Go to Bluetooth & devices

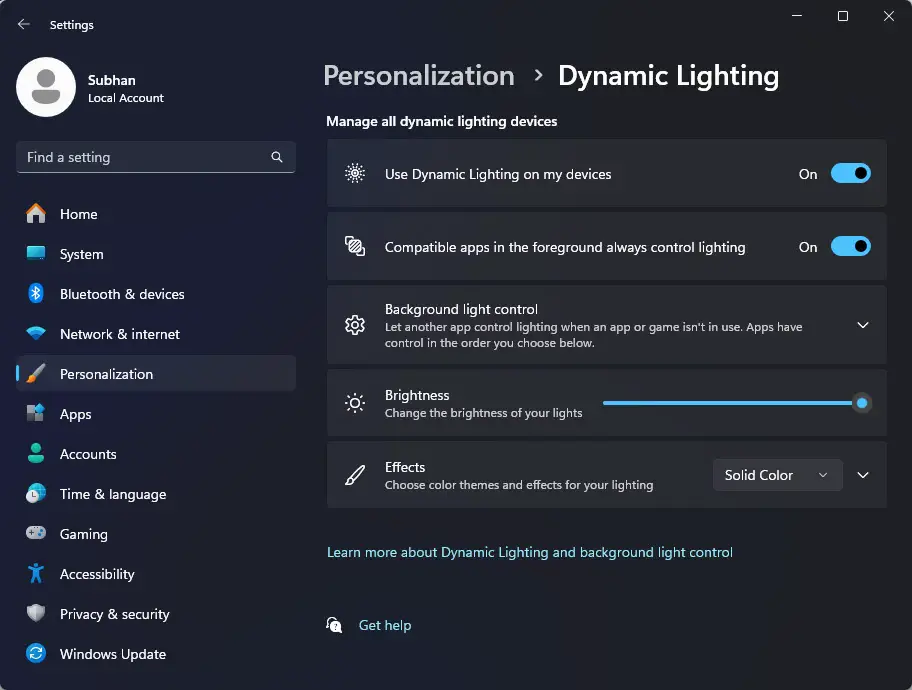[156, 294]
